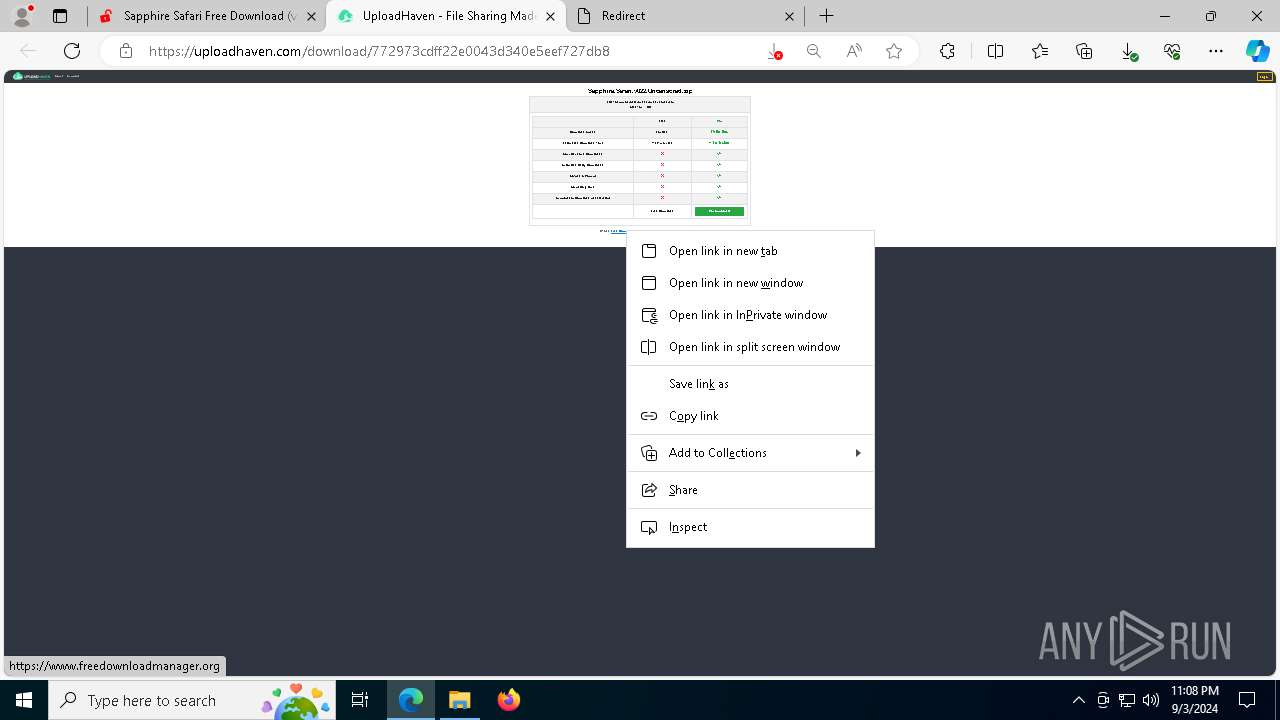Open the zoom magnifier in the address bar

coord(814,51)
